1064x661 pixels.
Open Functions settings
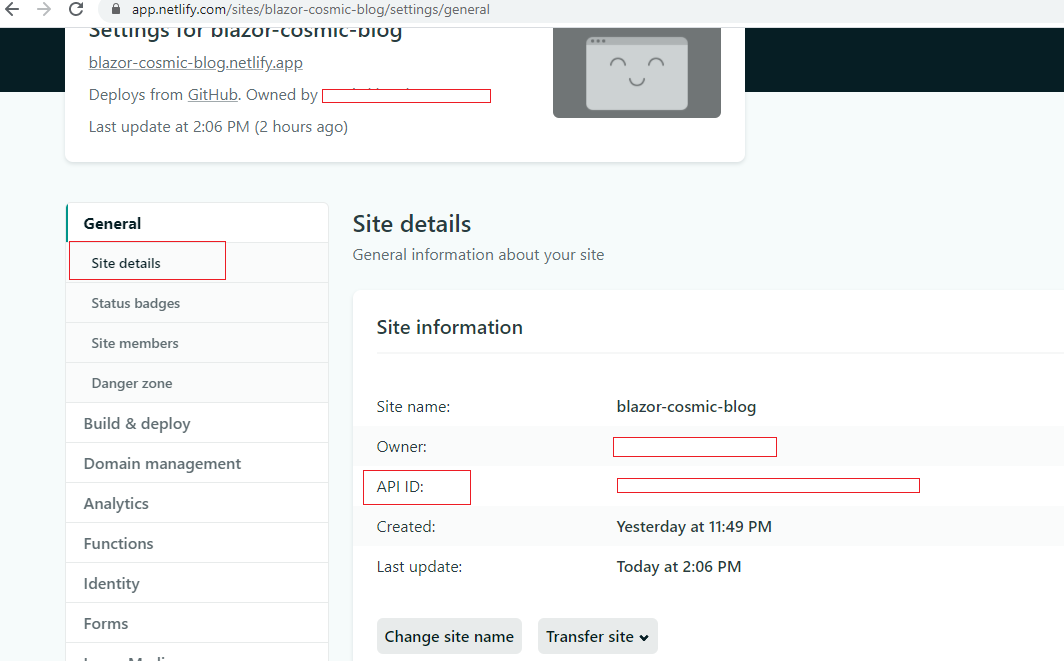[197, 544]
